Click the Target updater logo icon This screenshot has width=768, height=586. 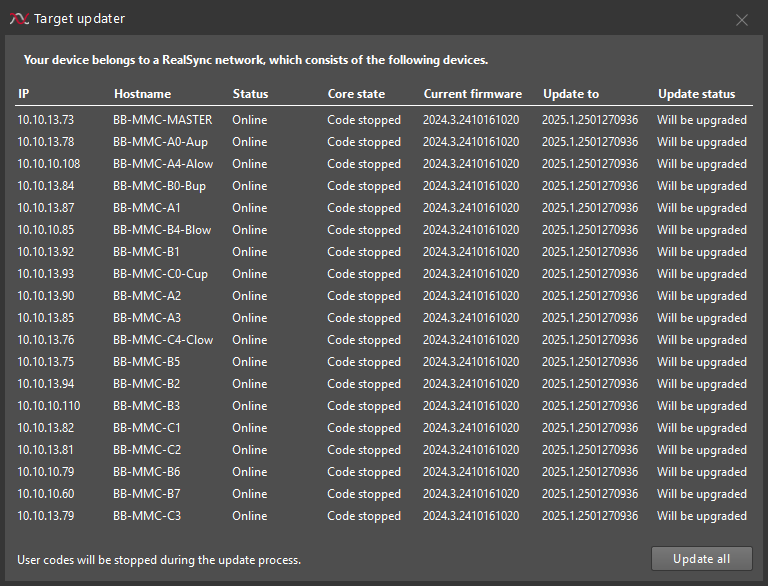[19, 19]
